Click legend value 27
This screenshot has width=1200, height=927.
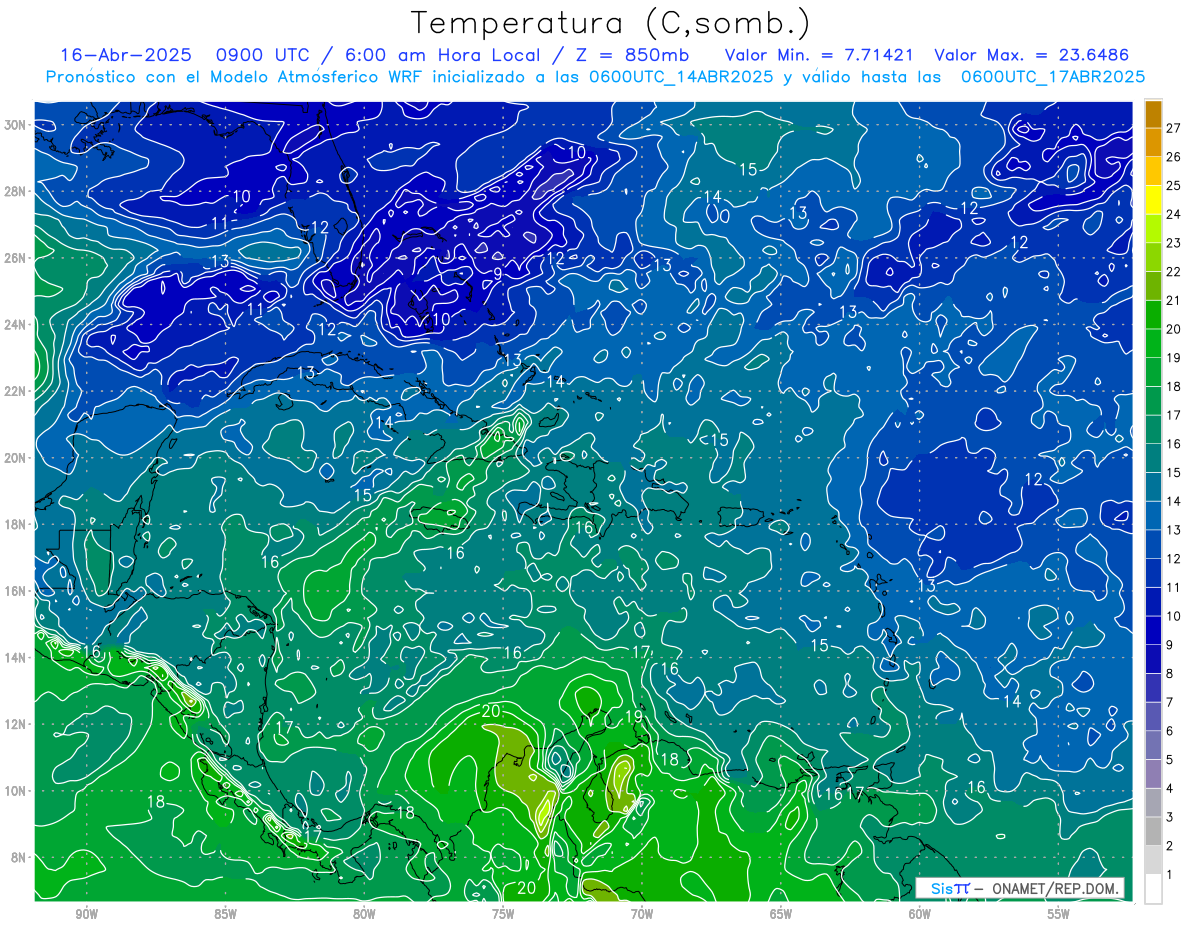coord(1174,127)
